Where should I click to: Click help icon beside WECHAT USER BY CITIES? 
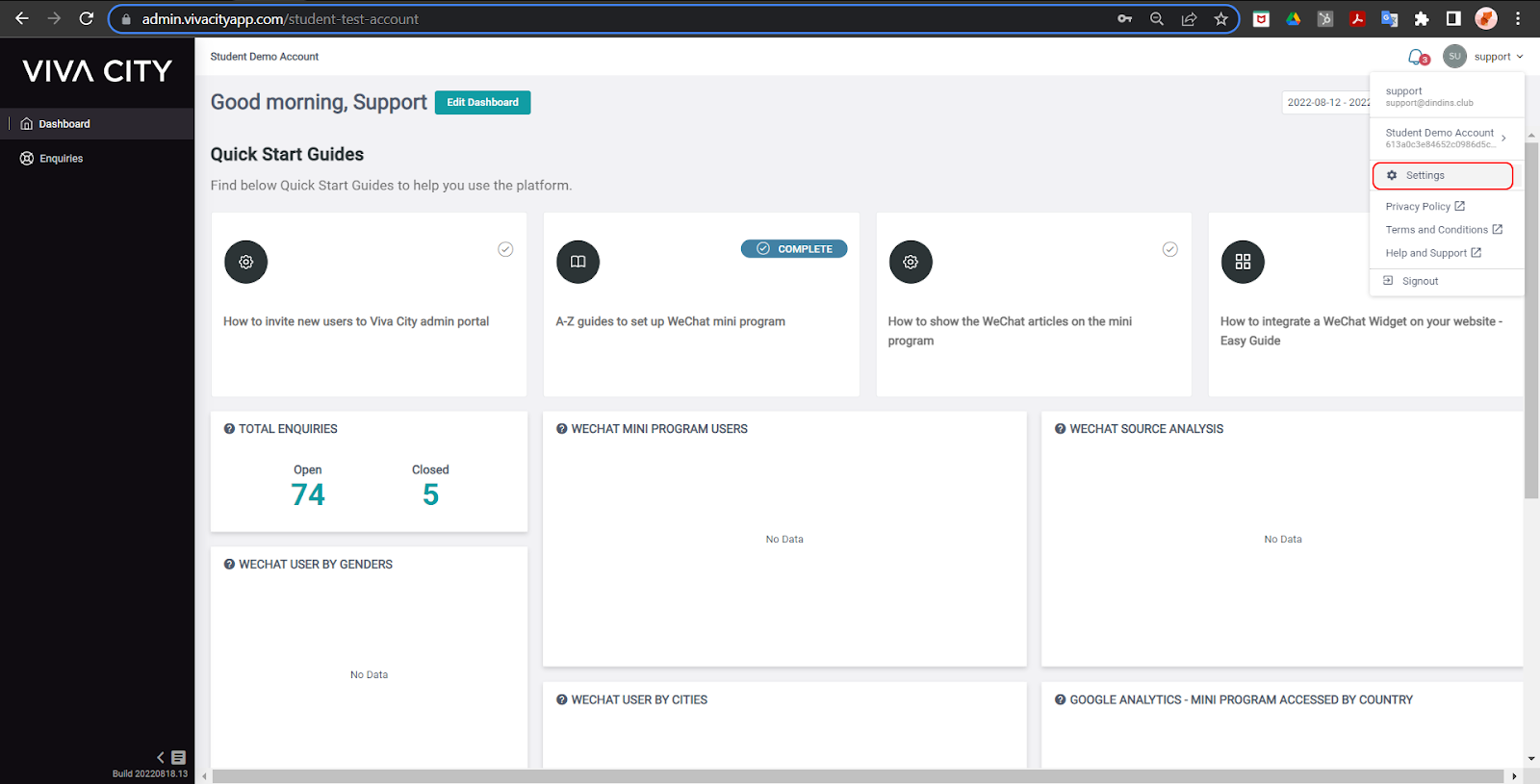[562, 700]
